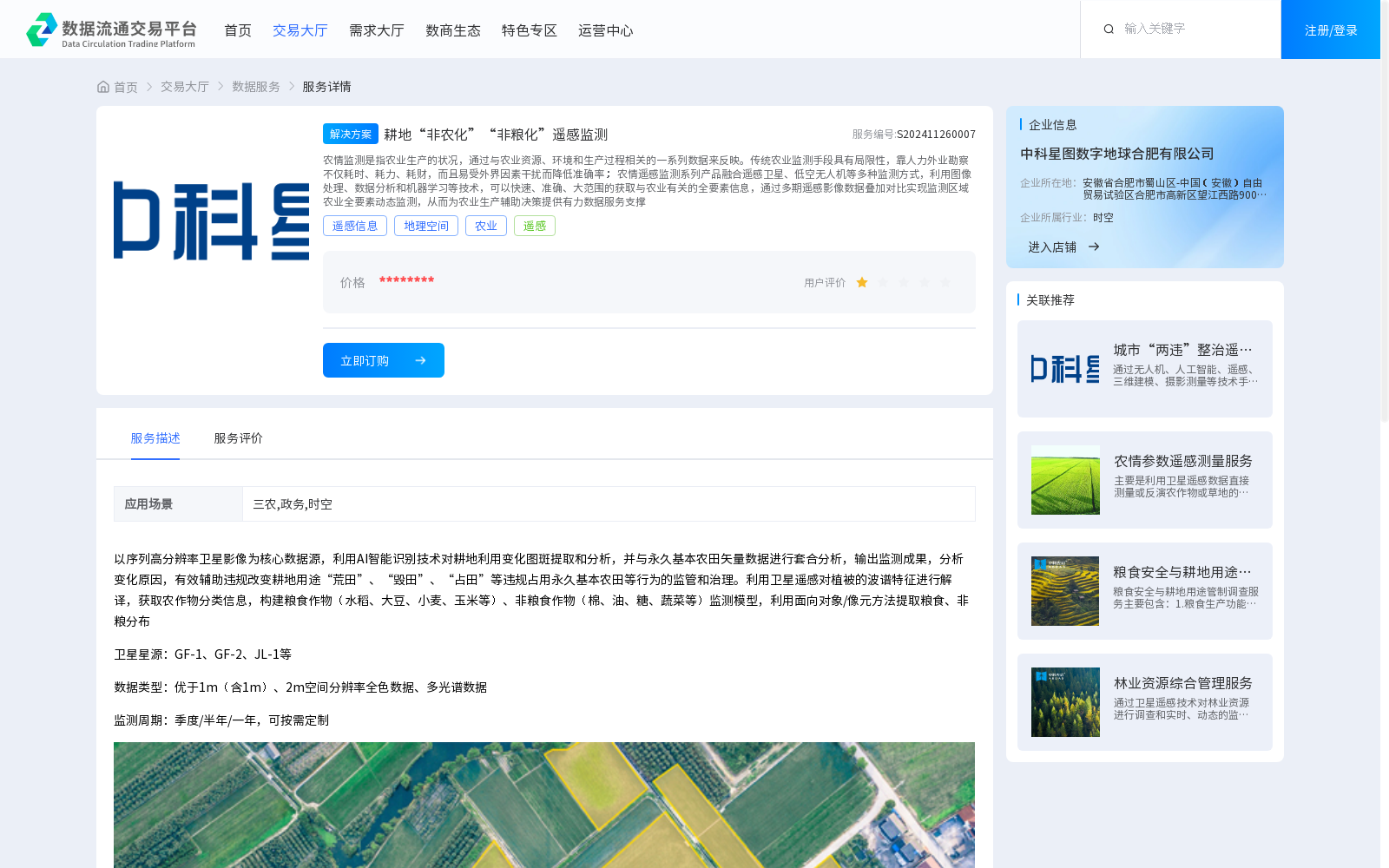The width and height of the screenshot is (1389, 868).
Task: Click the home icon in the breadcrumb
Action: tap(103, 87)
